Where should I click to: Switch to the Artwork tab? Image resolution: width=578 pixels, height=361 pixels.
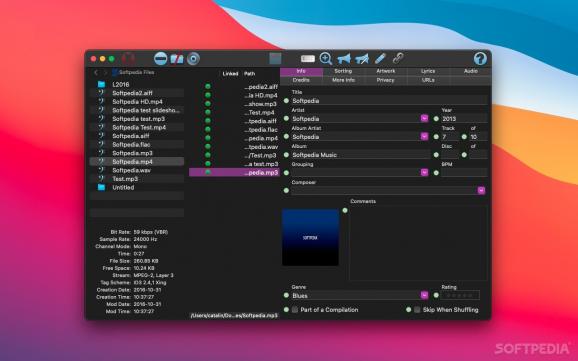386,71
